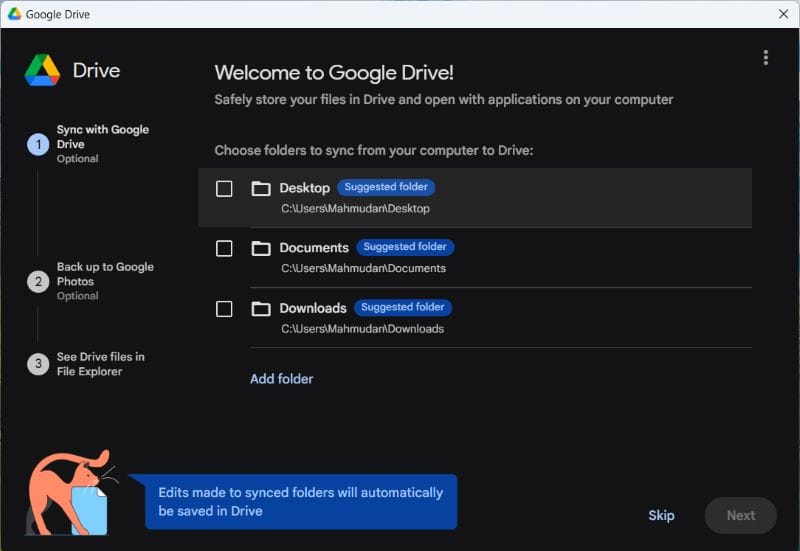The image size is (800, 551).
Task: Open the three-dot more options menu
Action: click(x=766, y=58)
